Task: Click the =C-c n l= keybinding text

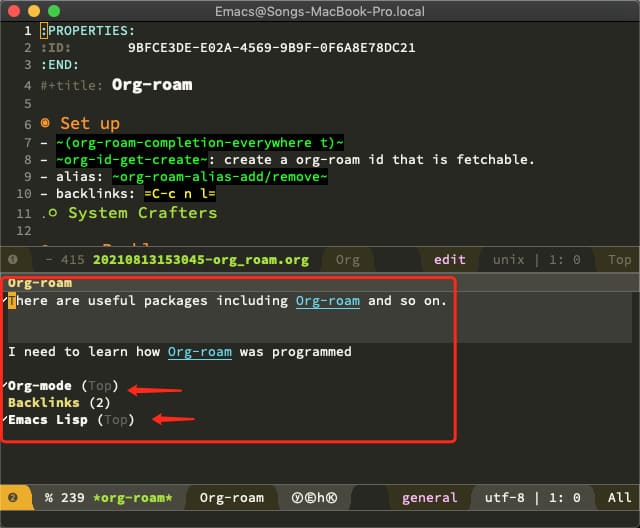Action: point(180,194)
